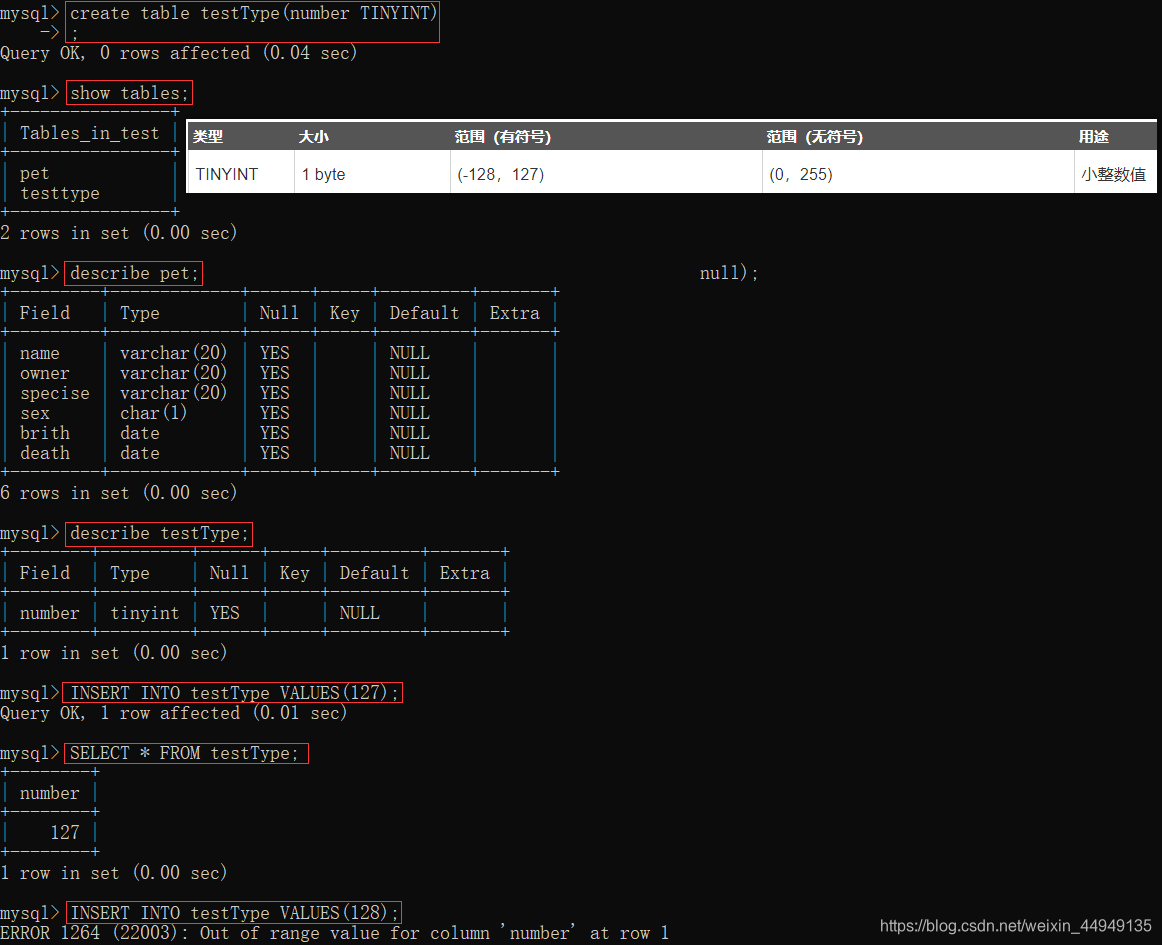Click the 'show tables;' command text
The image size is (1162, 945).
(129, 93)
